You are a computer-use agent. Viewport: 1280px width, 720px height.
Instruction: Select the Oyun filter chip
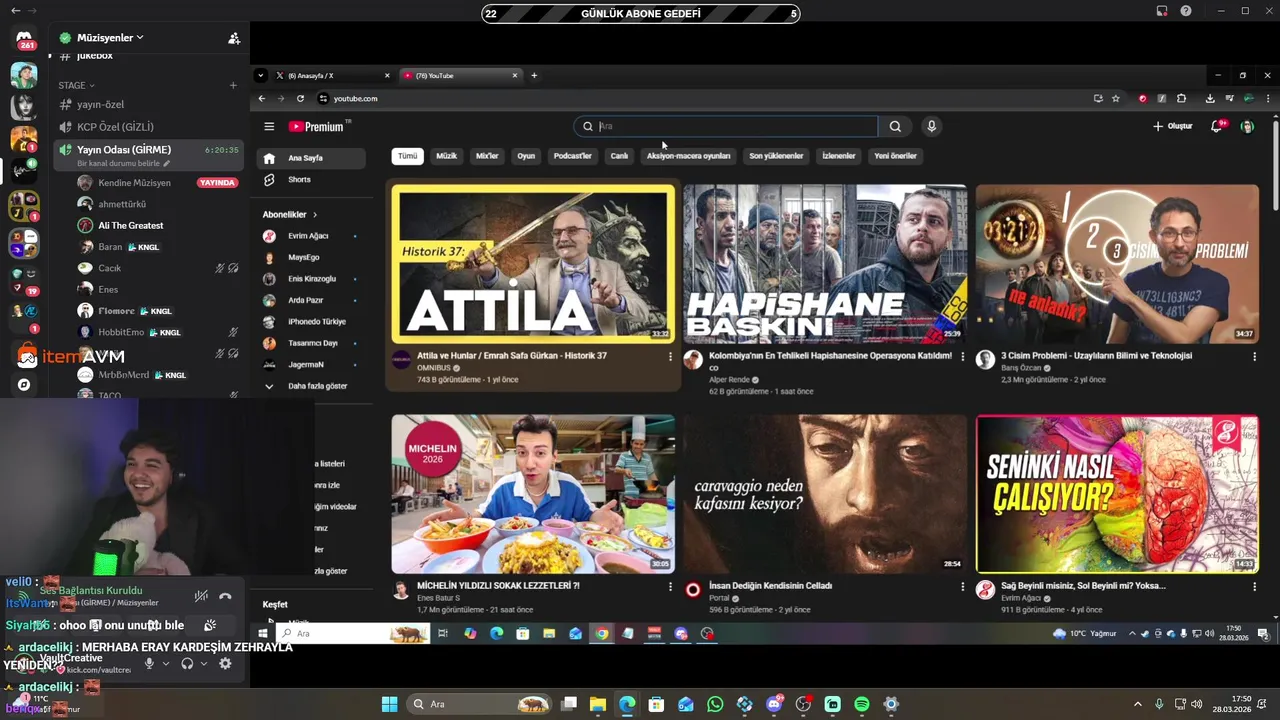[526, 156]
